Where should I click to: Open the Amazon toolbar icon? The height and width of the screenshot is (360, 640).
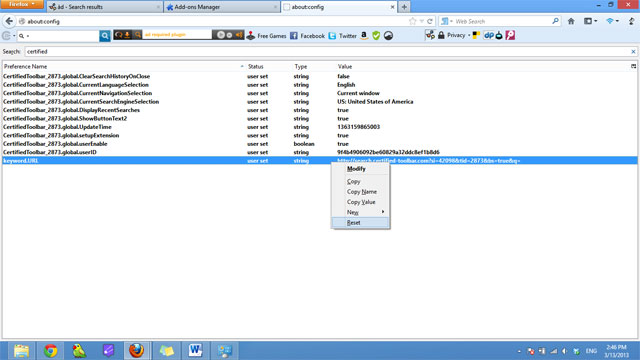tap(364, 36)
